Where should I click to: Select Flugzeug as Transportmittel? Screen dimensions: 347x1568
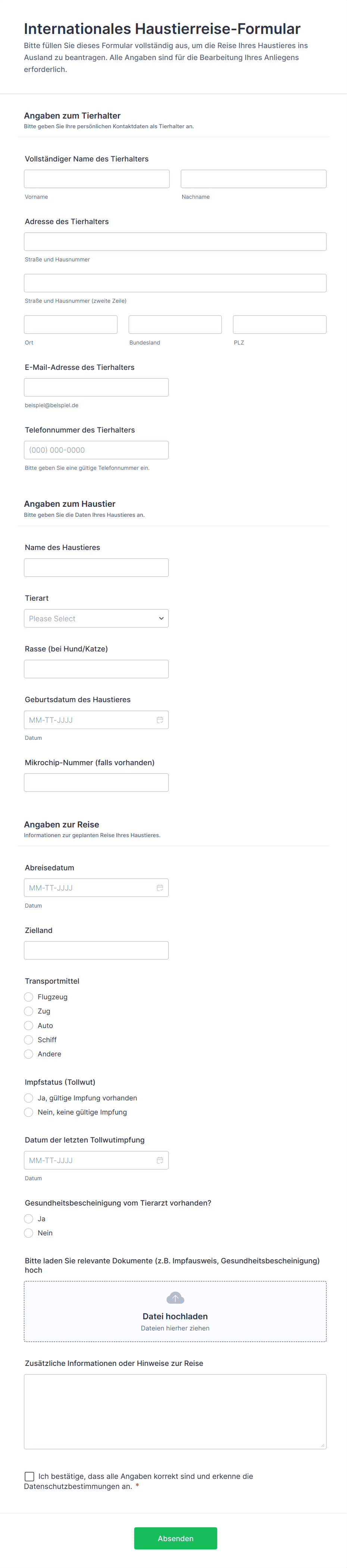coord(29,997)
